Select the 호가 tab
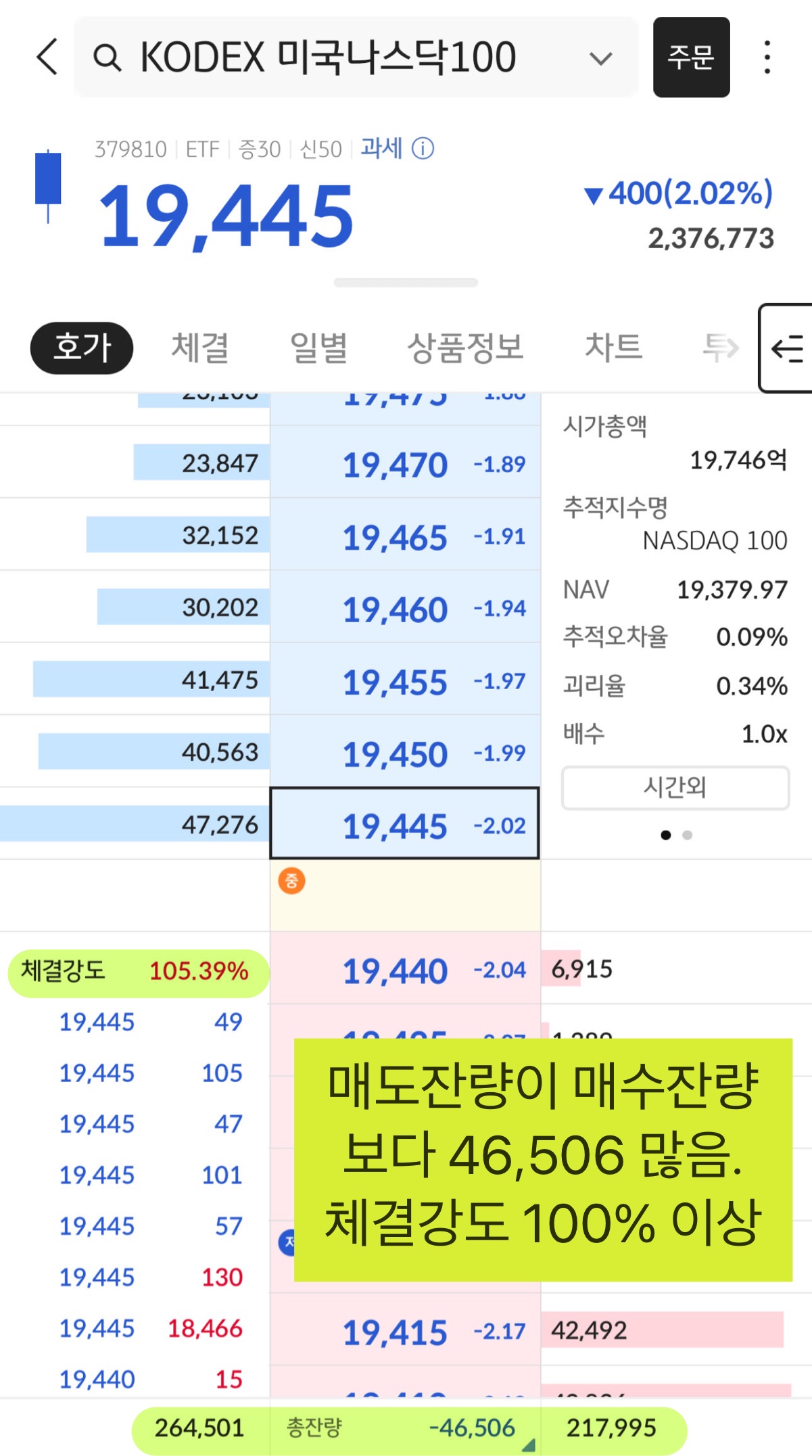The height and width of the screenshot is (1456, 812). 80,348
